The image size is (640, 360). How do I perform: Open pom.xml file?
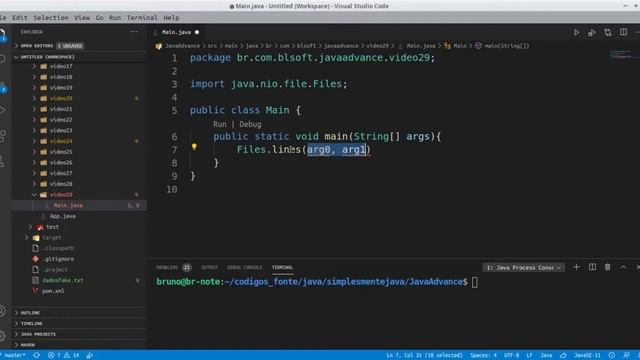click(53, 291)
